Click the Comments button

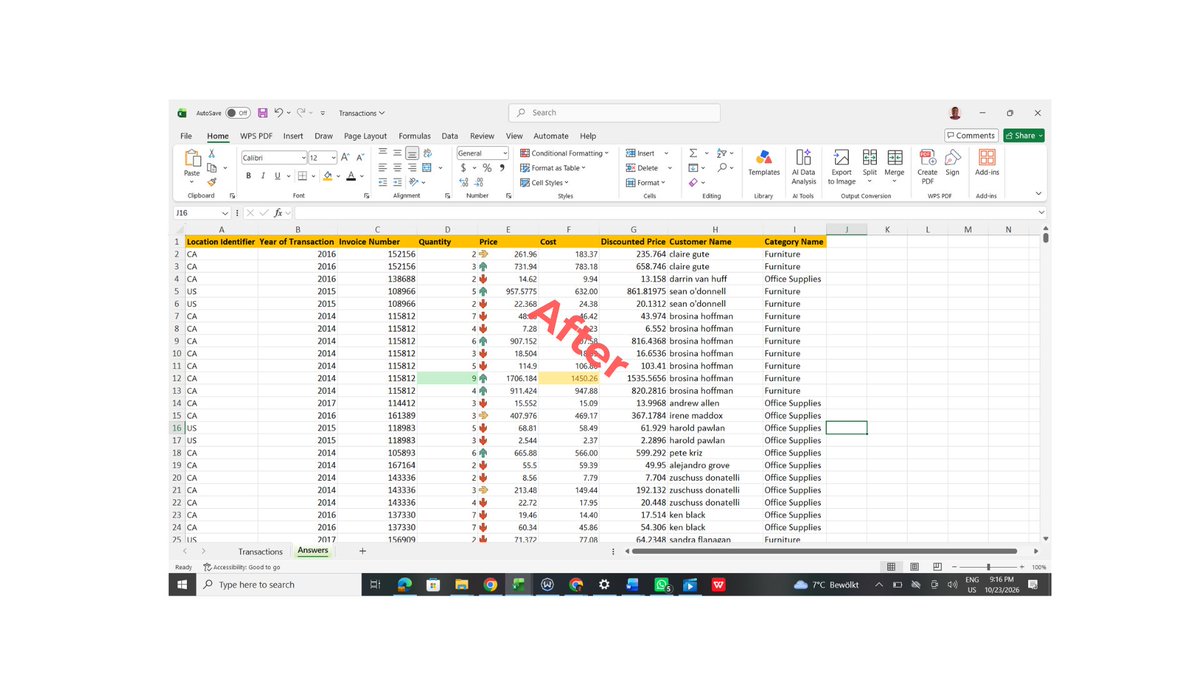point(971,135)
